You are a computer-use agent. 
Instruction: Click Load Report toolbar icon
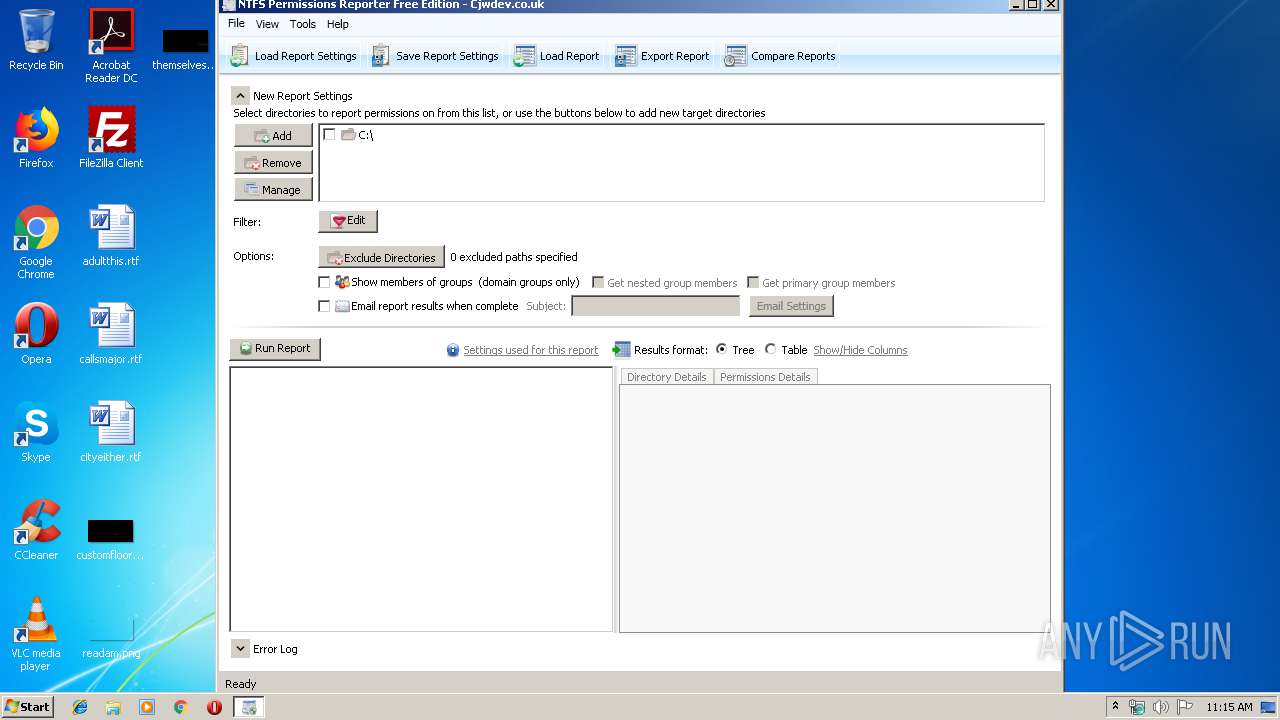click(524, 56)
